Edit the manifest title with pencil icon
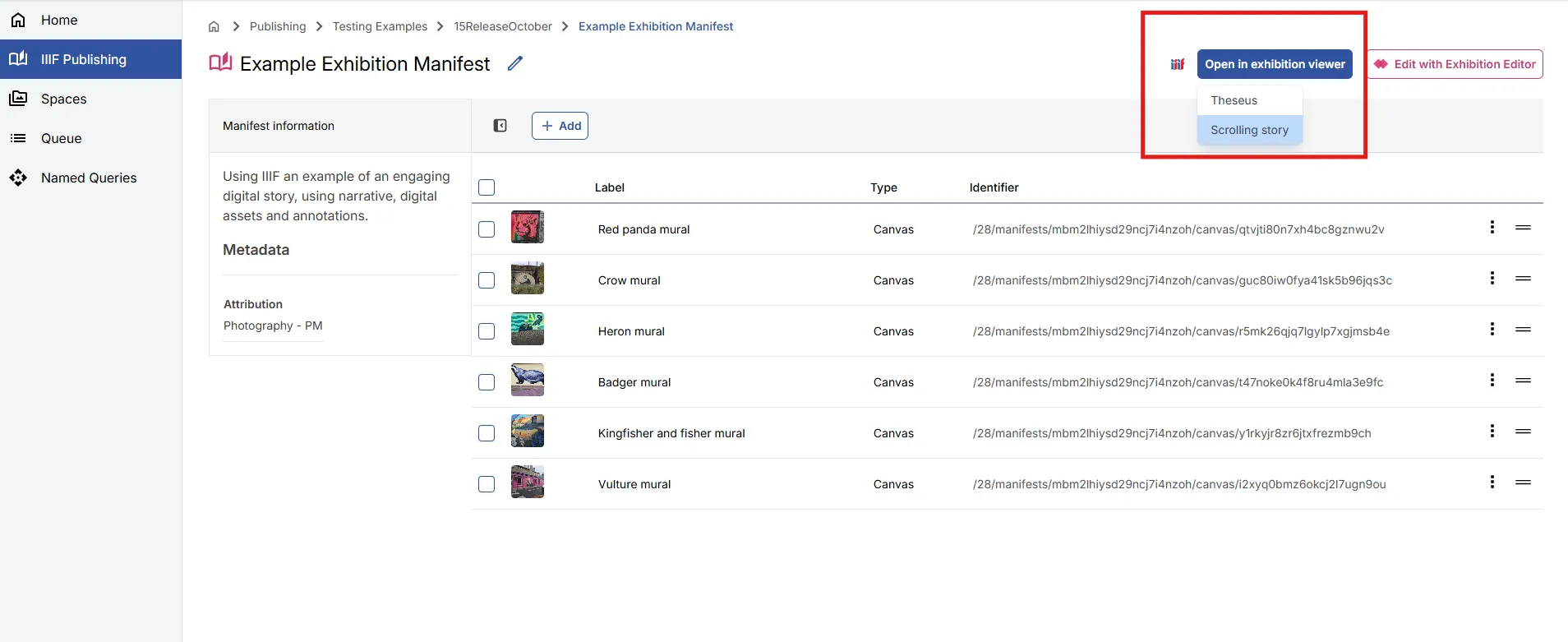 (515, 63)
